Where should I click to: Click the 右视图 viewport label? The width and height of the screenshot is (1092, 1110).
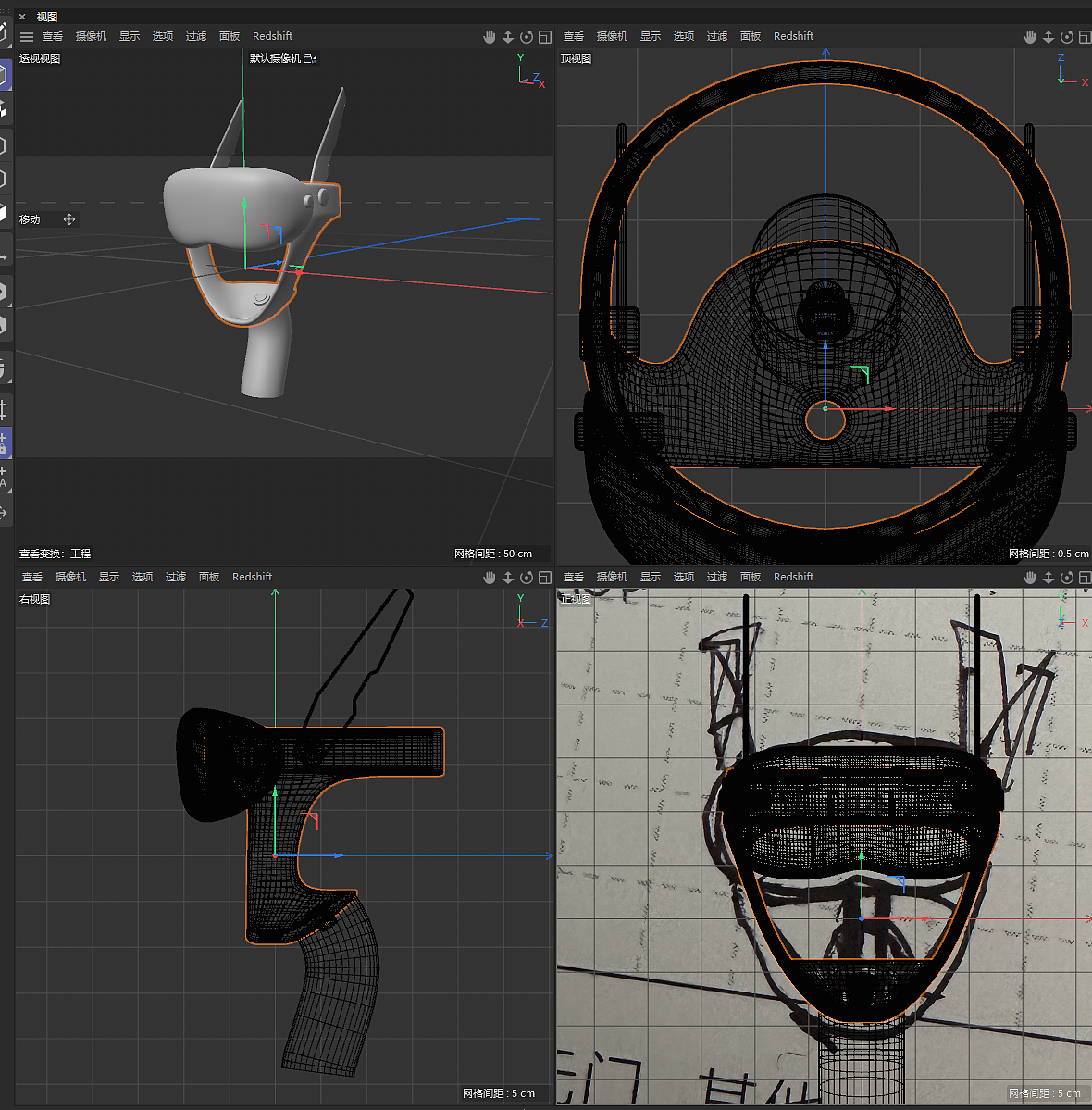pos(34,599)
